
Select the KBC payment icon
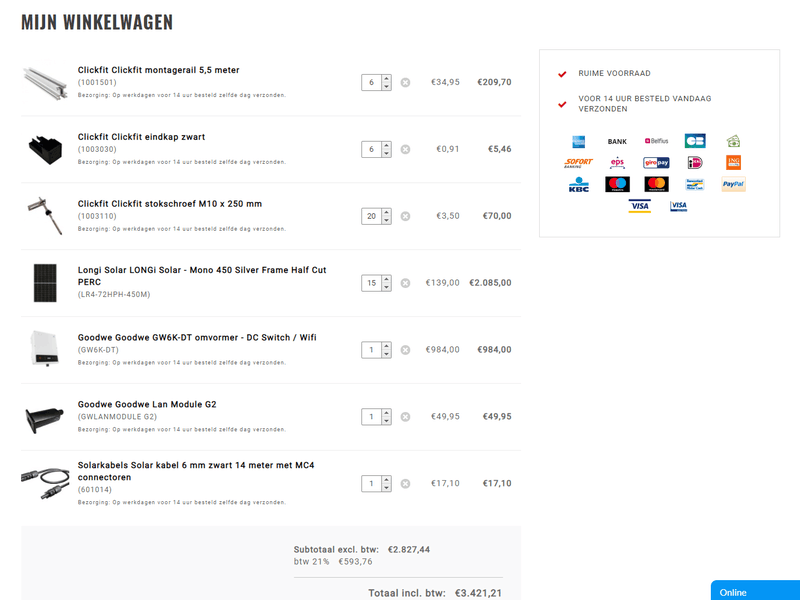click(577, 185)
